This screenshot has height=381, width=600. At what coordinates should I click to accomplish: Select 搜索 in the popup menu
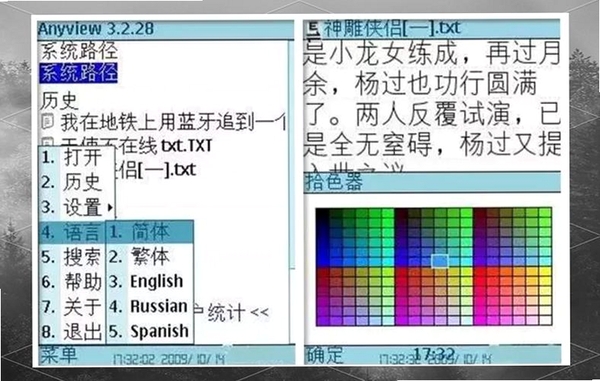click(x=72, y=257)
